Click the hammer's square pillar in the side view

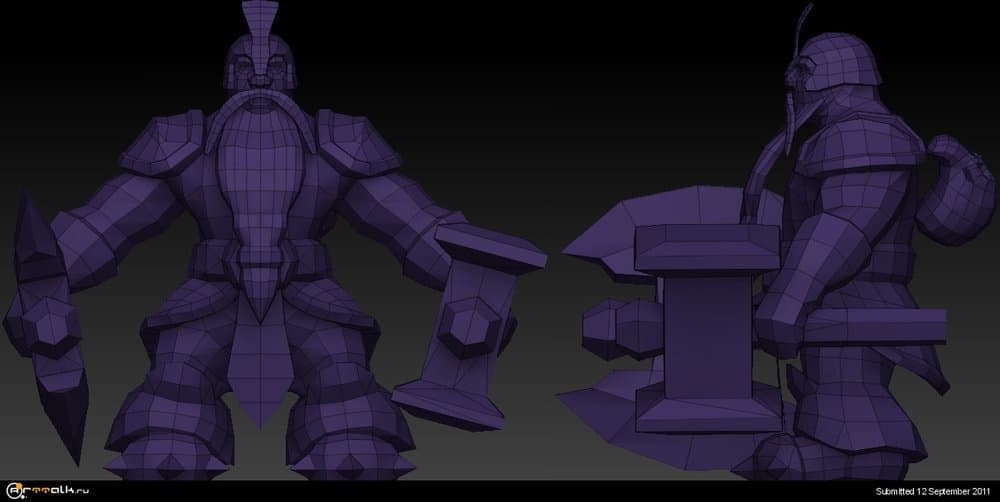(708, 330)
